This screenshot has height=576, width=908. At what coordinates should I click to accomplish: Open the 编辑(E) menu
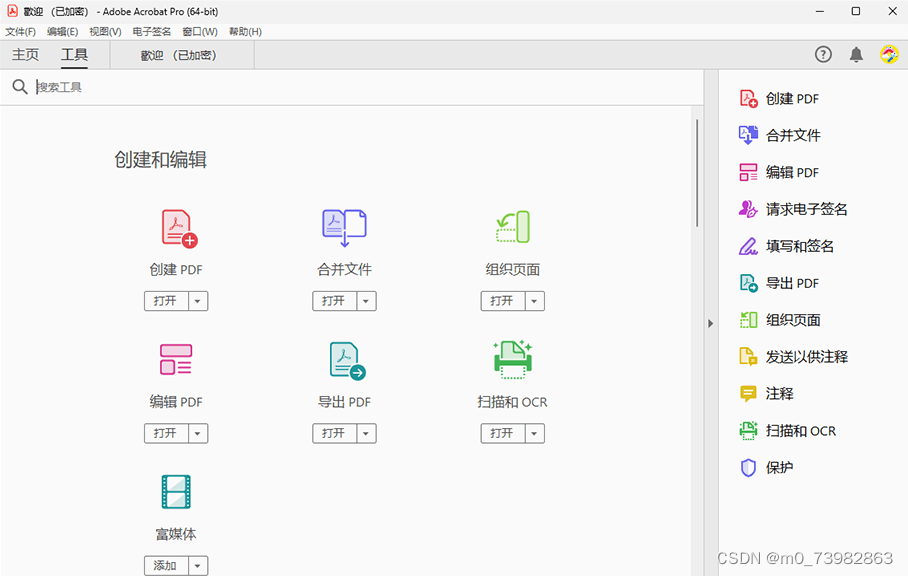[63, 32]
